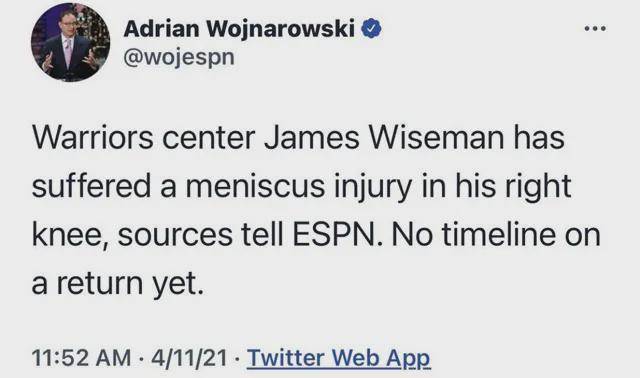Click the word Warriors in the tweet
This screenshot has height=378, width=640.
(x=93, y=138)
